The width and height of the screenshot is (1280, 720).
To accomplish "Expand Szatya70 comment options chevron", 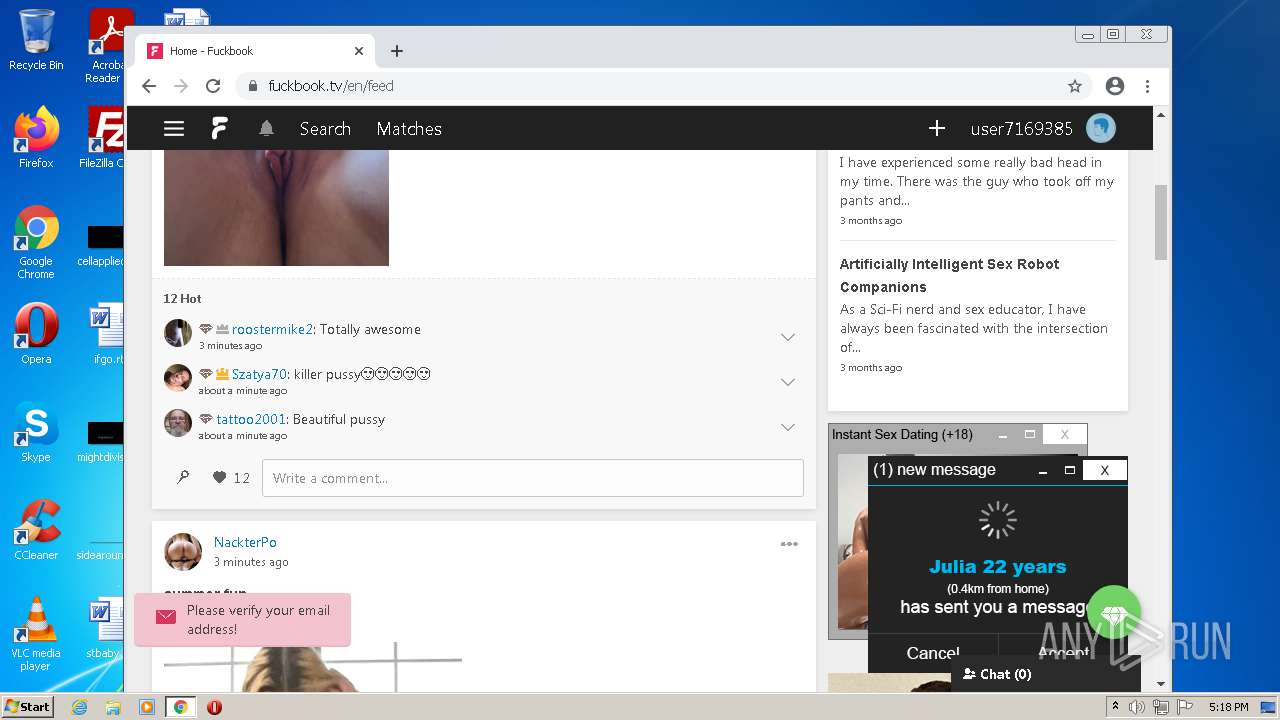I will tap(788, 382).
